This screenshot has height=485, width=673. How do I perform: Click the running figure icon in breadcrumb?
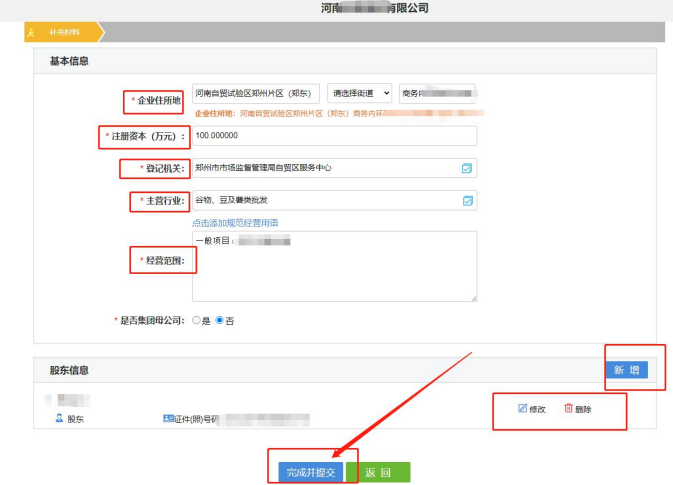click(x=31, y=32)
